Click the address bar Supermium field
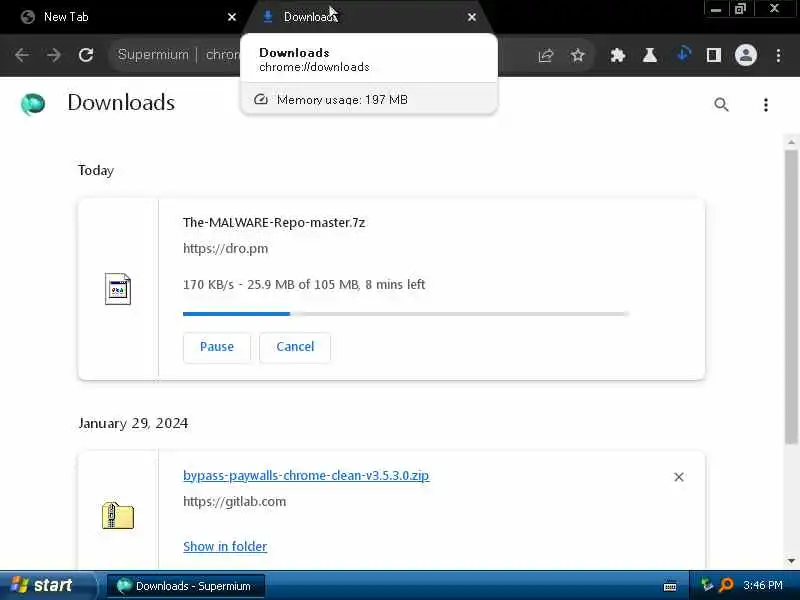 [176, 55]
